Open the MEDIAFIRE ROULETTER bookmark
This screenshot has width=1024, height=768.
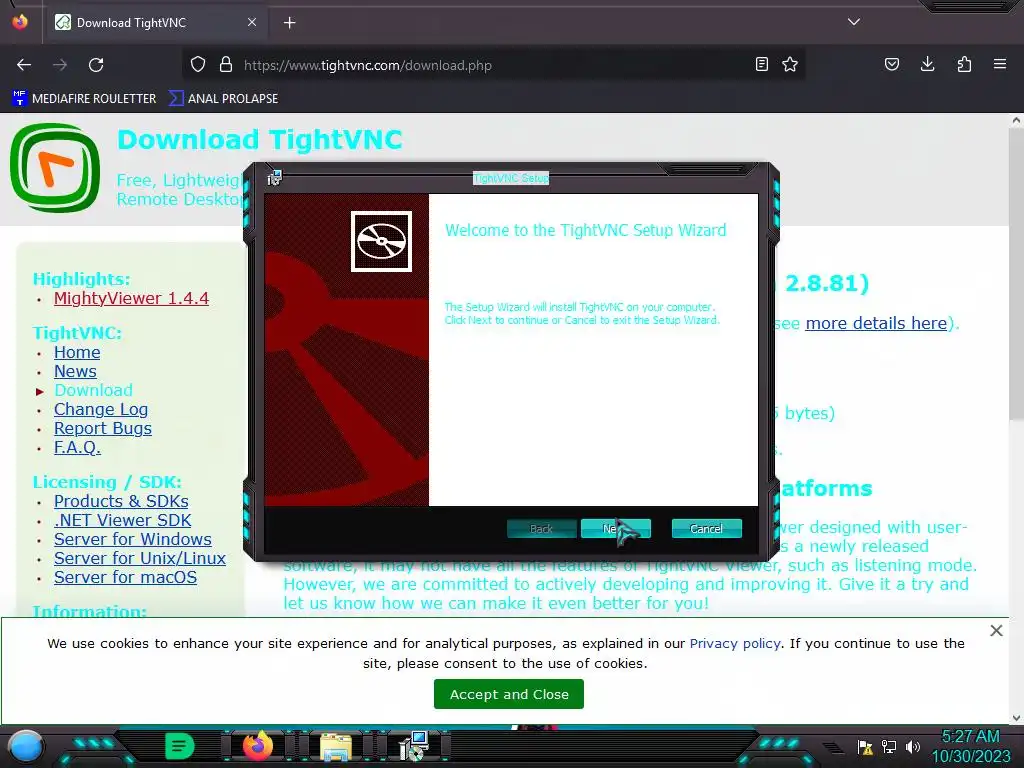click(84, 99)
